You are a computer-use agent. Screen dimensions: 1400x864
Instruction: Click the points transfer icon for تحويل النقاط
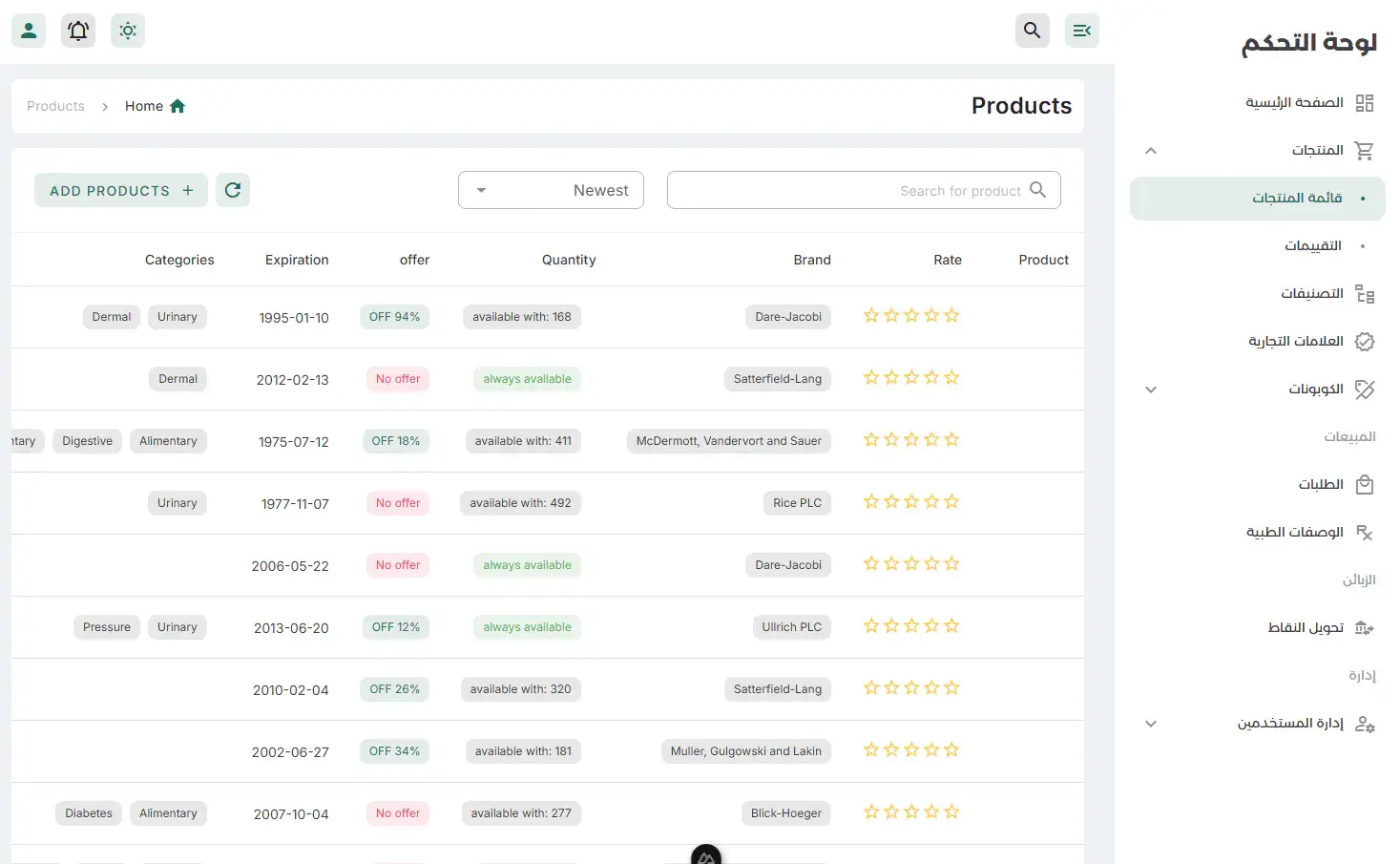tap(1365, 628)
